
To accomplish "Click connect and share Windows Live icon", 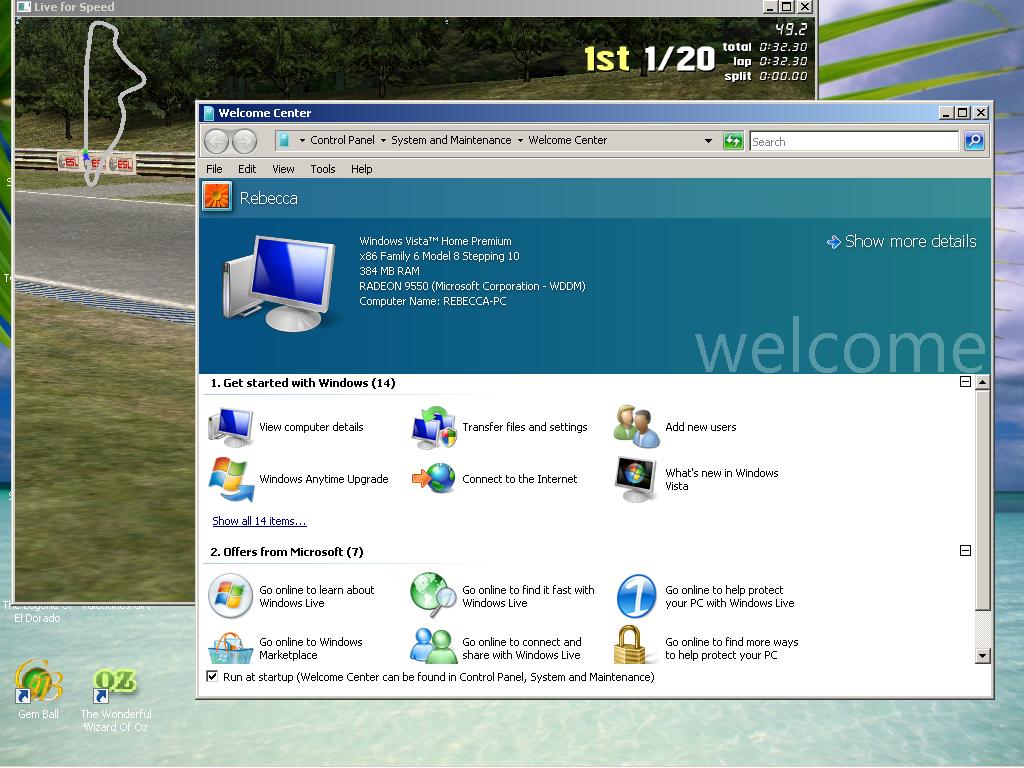I will coord(434,645).
